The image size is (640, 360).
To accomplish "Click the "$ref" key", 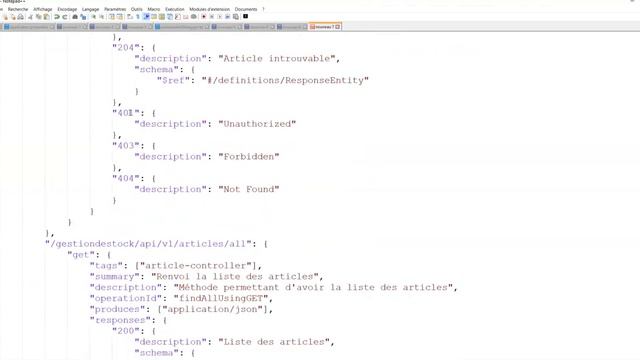I will [173, 80].
